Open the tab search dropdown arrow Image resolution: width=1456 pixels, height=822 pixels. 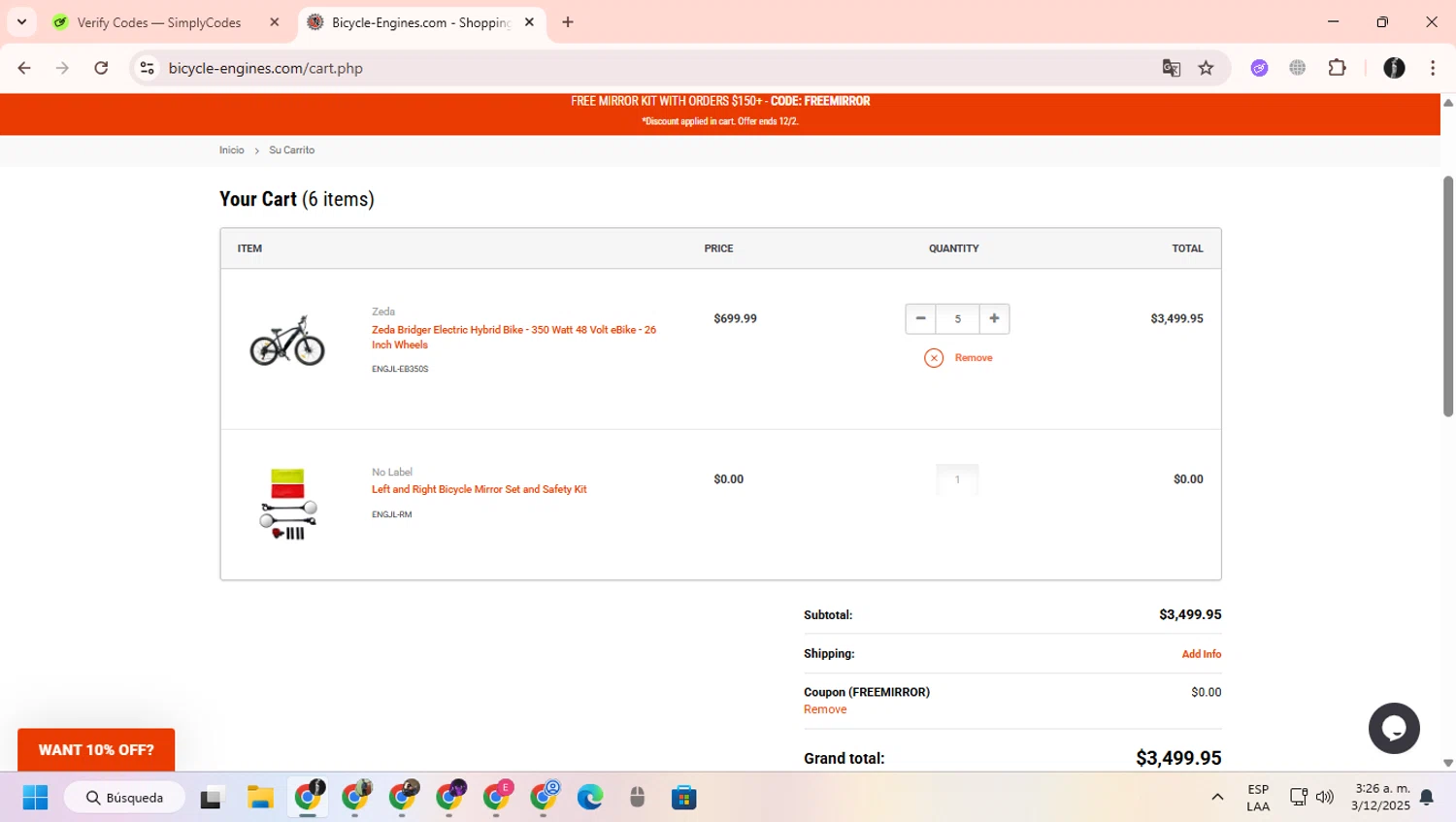pyautogui.click(x=21, y=22)
